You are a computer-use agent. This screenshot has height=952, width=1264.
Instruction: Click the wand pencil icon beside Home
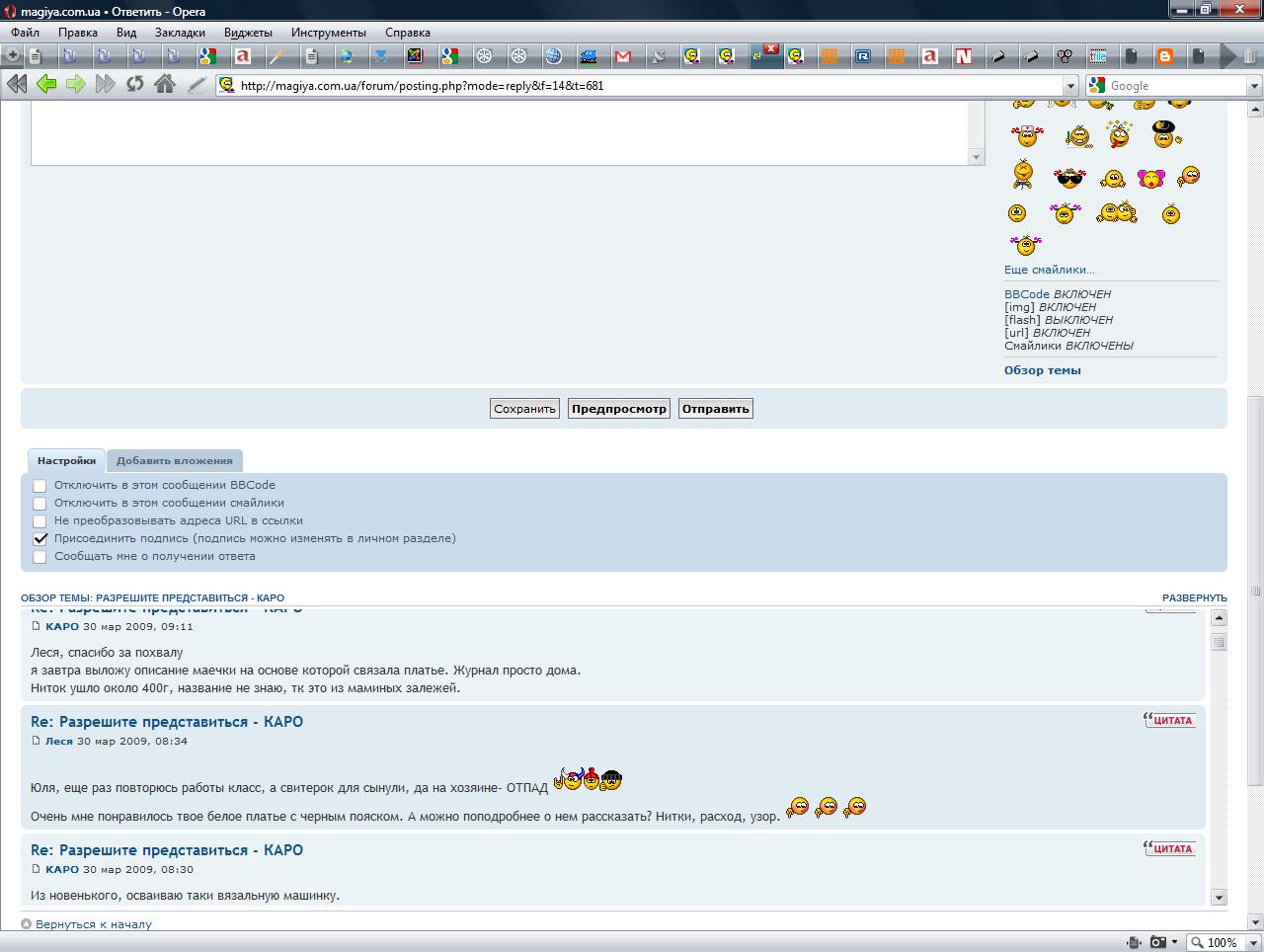click(x=197, y=85)
